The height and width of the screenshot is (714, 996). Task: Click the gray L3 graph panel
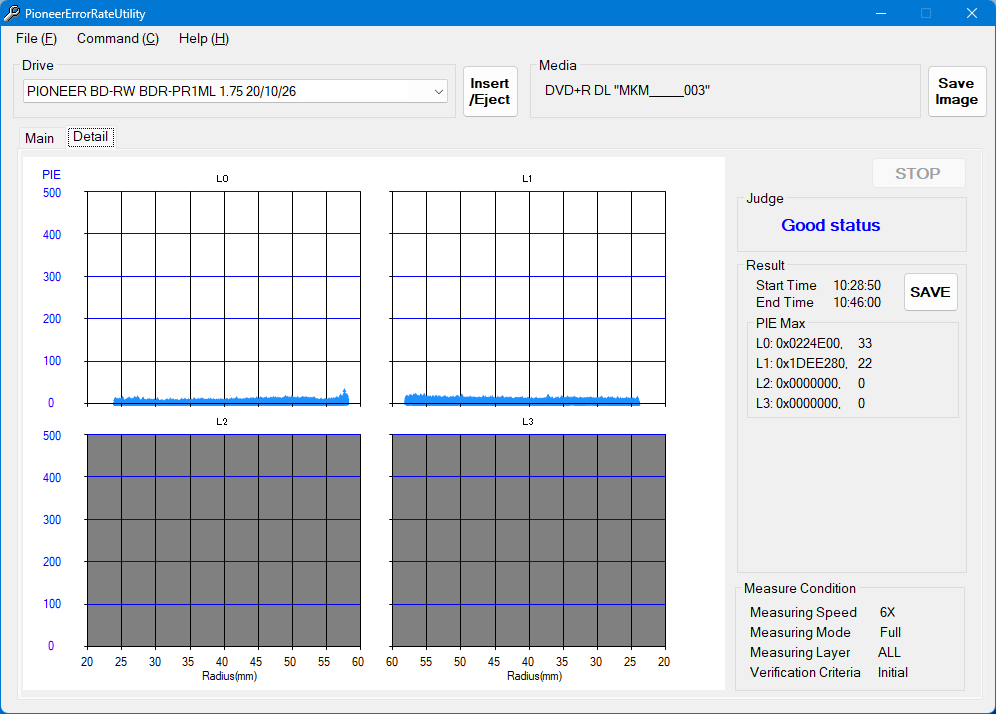pos(528,540)
